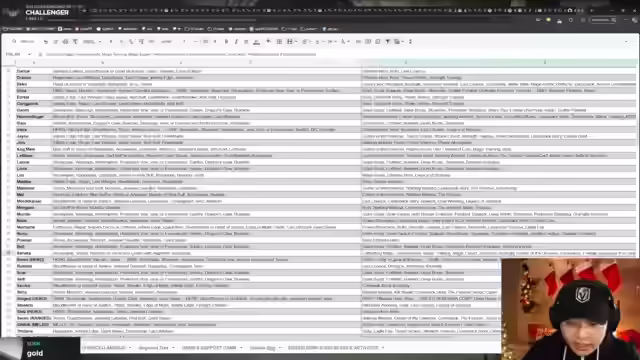Viewport: 640px width, 360px height.
Task: Open the first sheet tab's dropdown arrow
Action: point(130,348)
